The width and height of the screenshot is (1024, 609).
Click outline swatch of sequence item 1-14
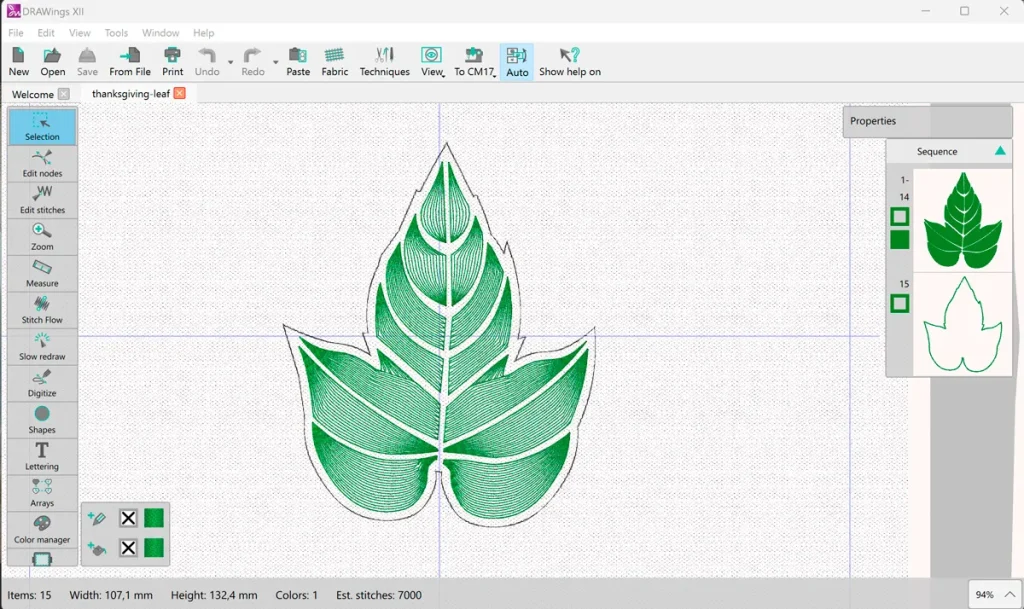pyautogui.click(x=899, y=217)
